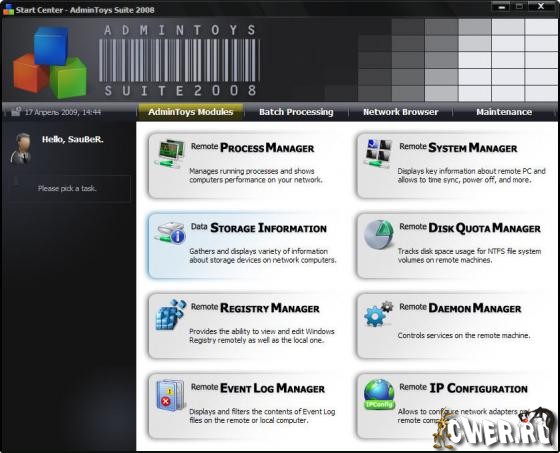Image resolution: width=560 pixels, height=453 pixels.
Task: Click the Registry Manager blue cubes icon
Action: pyautogui.click(x=171, y=314)
